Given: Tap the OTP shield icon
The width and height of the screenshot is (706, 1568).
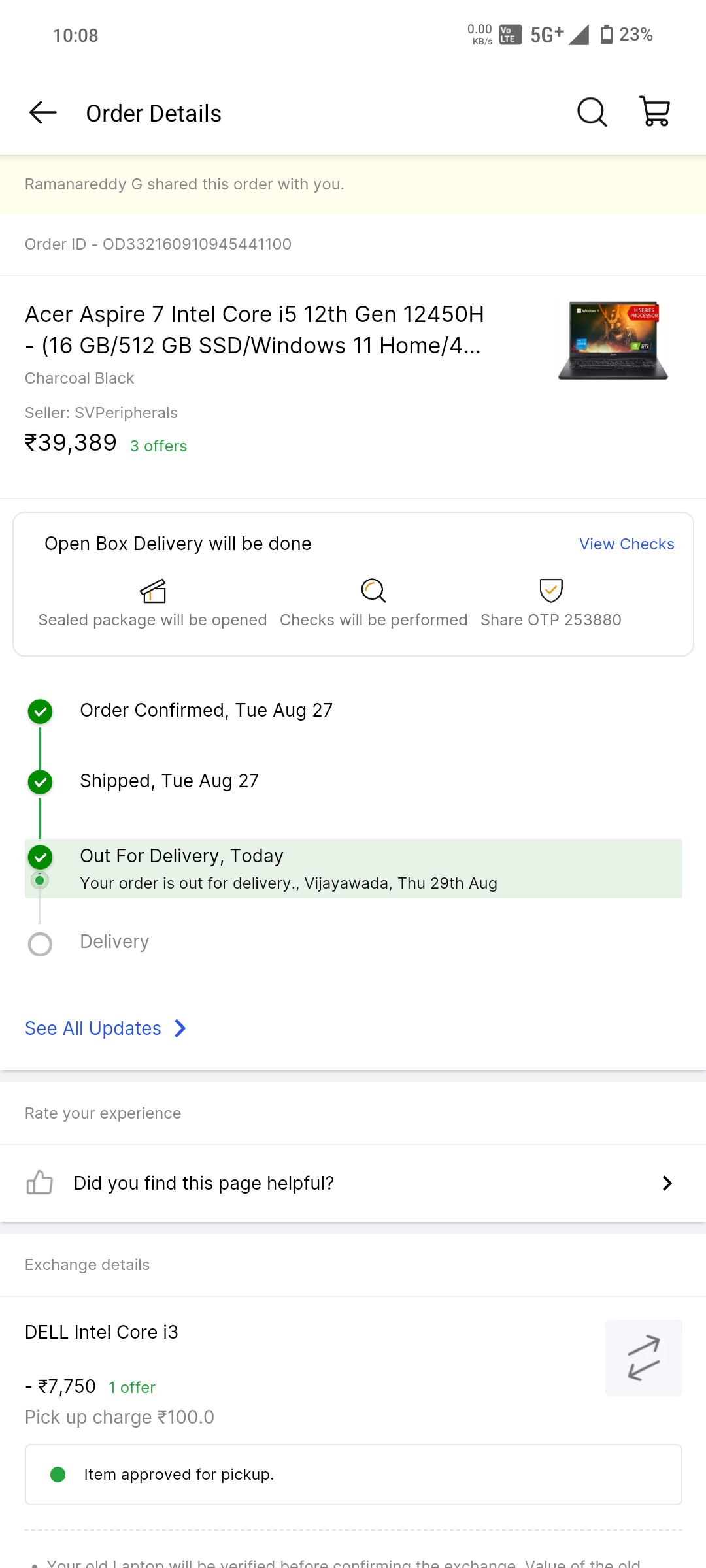Looking at the screenshot, I should pyautogui.click(x=551, y=591).
